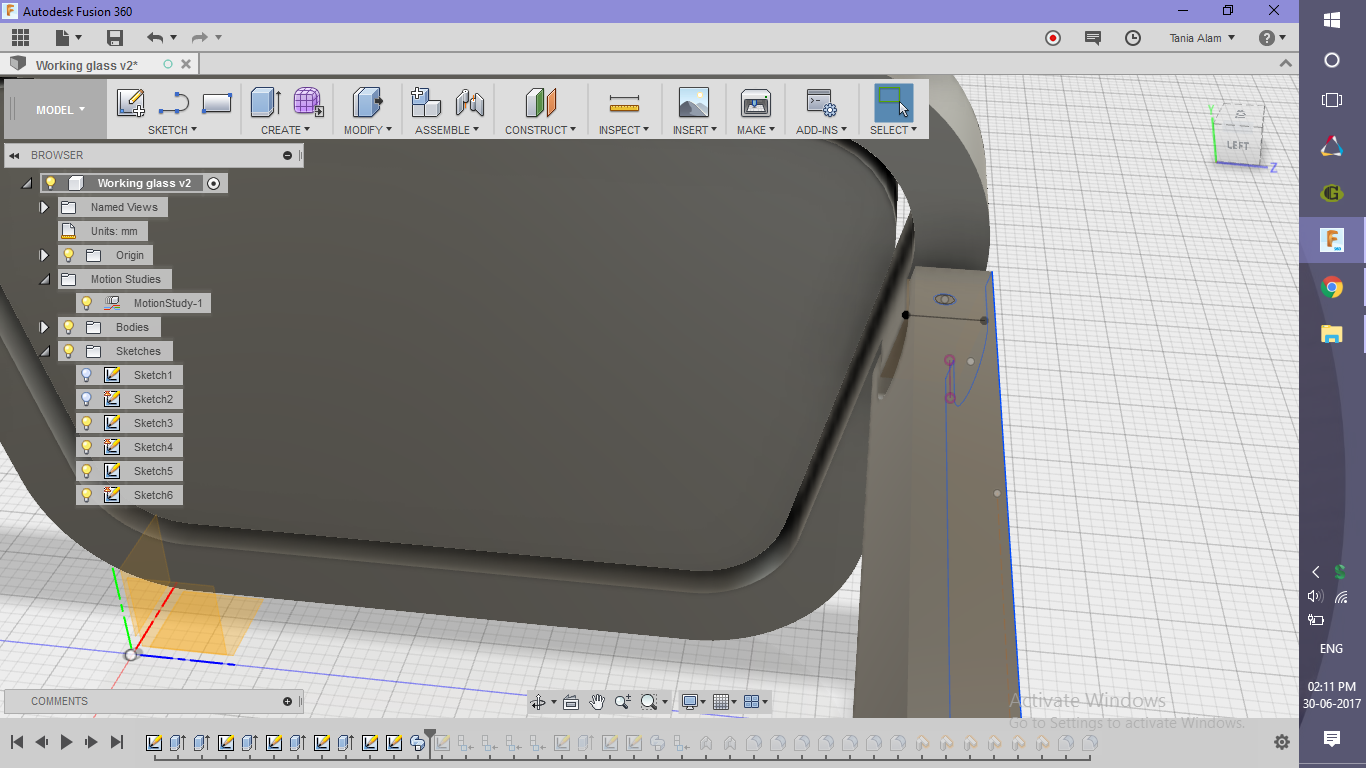Collapse the BROWSER panel with double arrows

15,155
